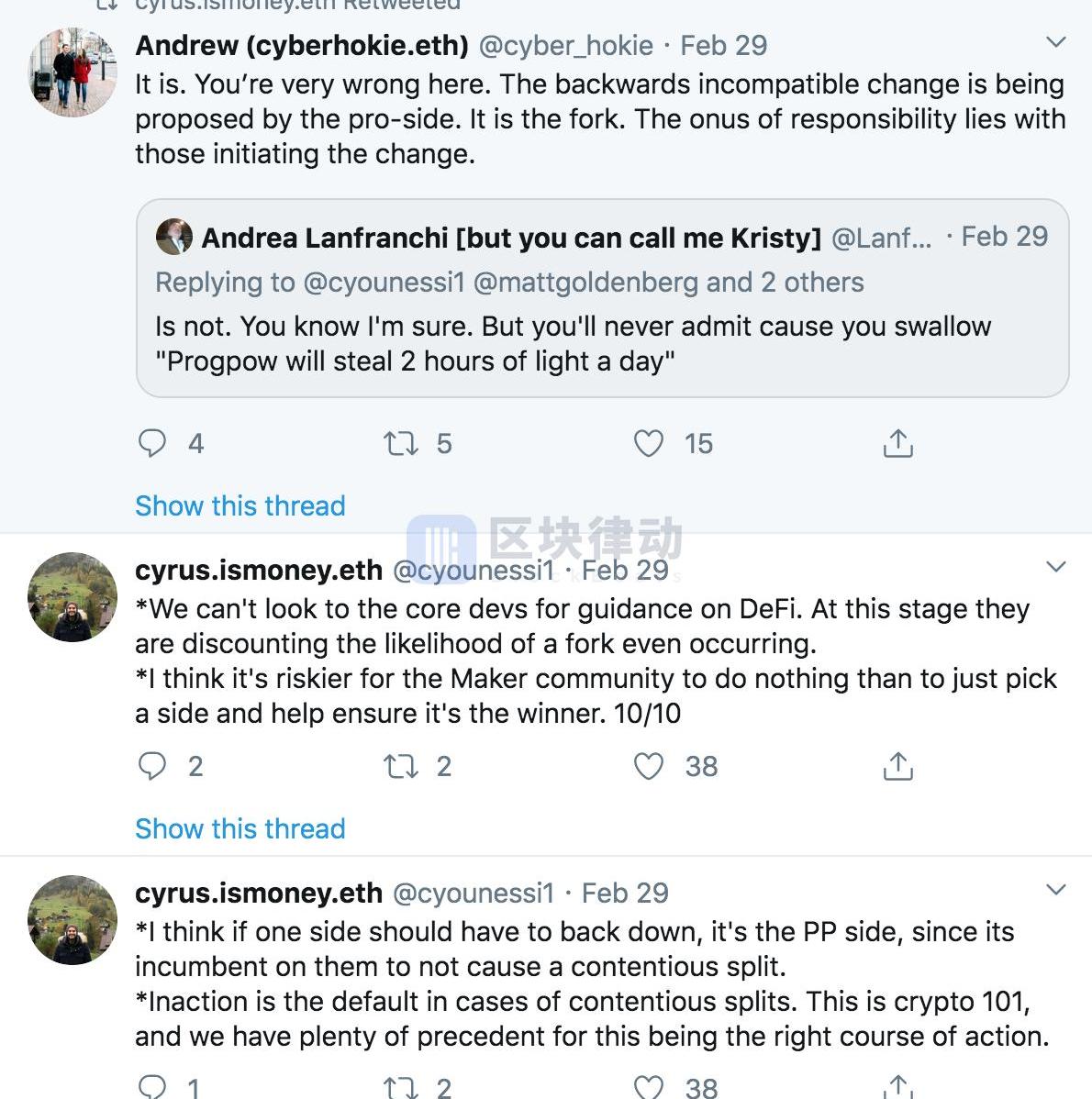The image size is (1092, 1099).
Task: Retweet Andrew cyberhokie's tweet
Action: [401, 444]
